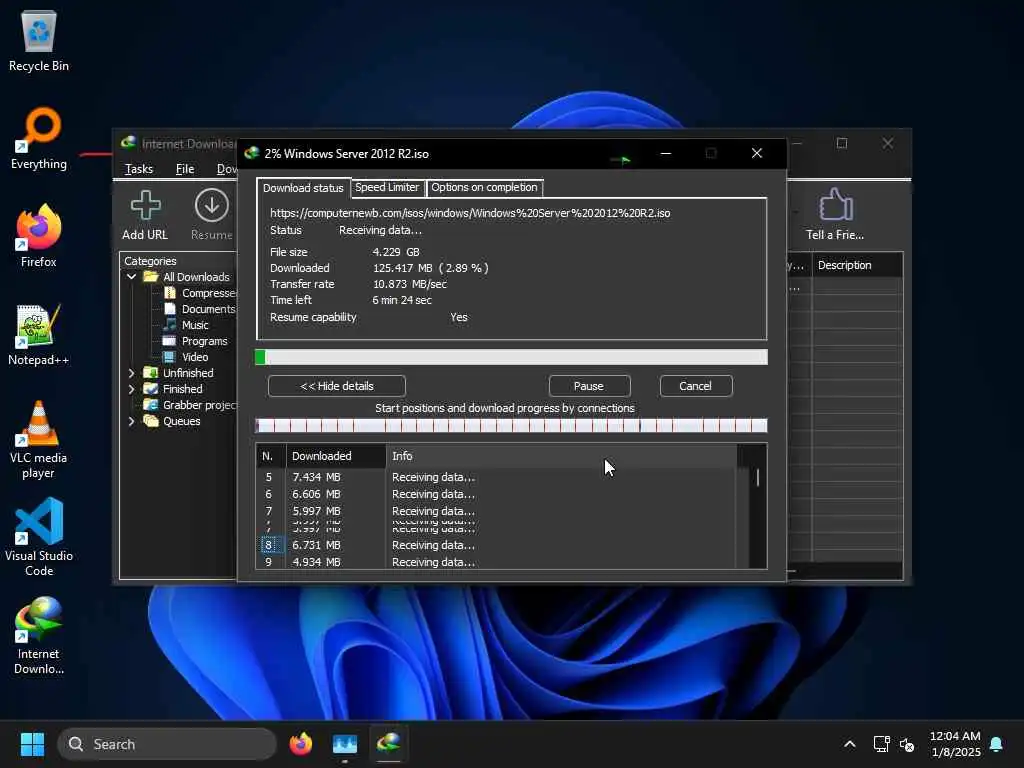Click Description column header in main IDM window
The height and width of the screenshot is (768, 1024).
[x=857, y=265]
